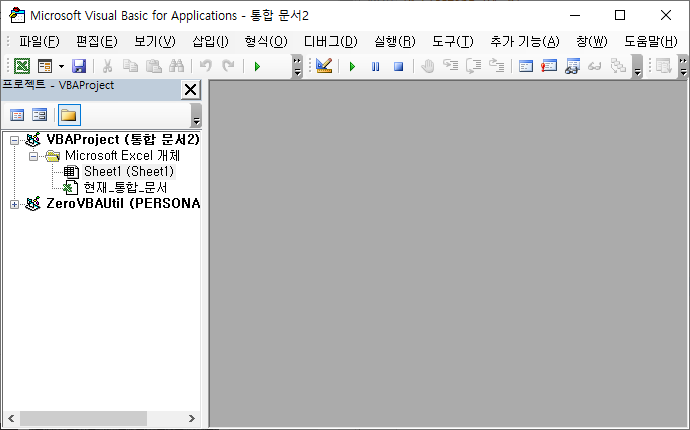Click the Undo arrow icon
The height and width of the screenshot is (430, 690).
(206, 66)
